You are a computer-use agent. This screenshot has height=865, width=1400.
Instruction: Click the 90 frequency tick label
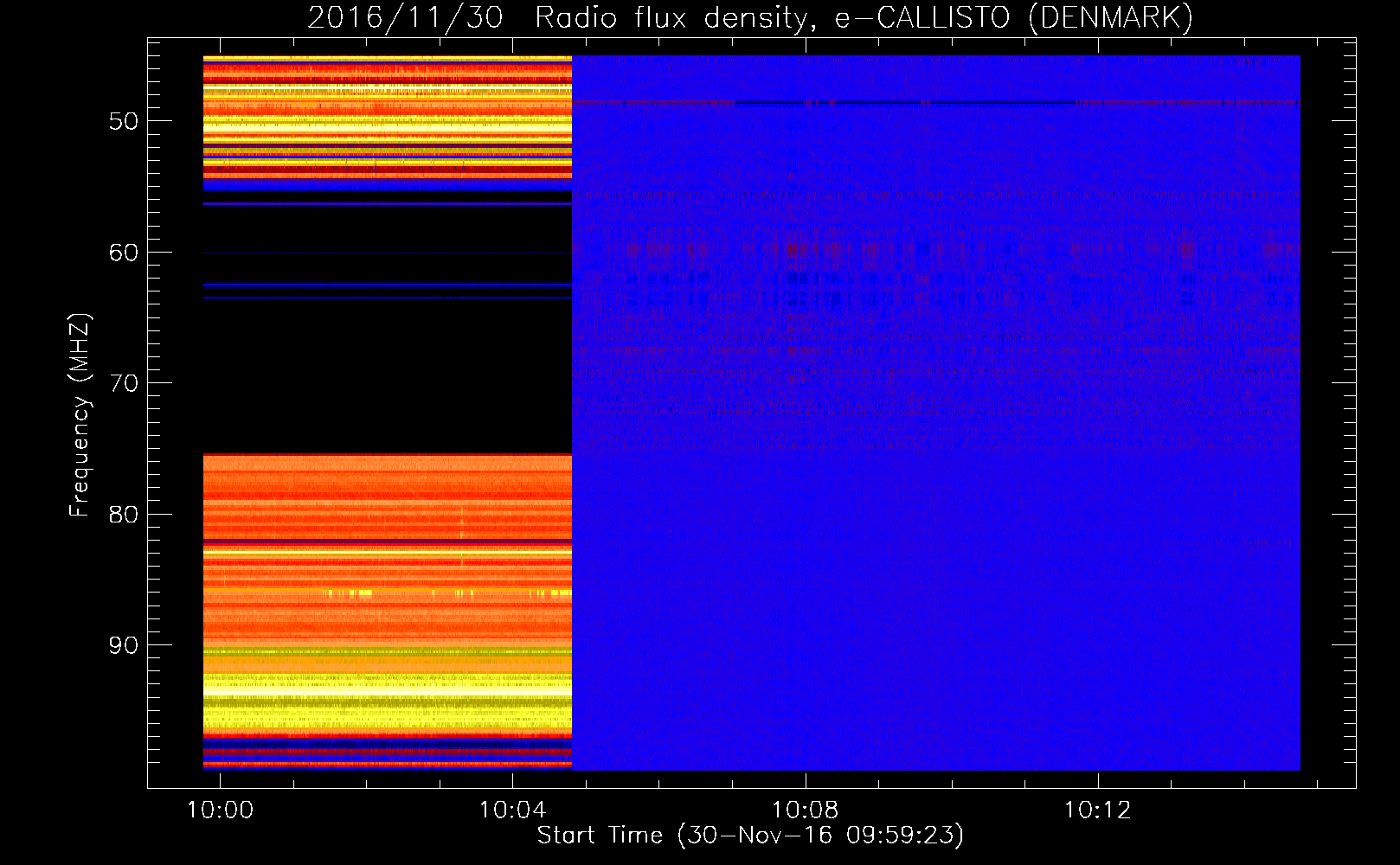124,645
